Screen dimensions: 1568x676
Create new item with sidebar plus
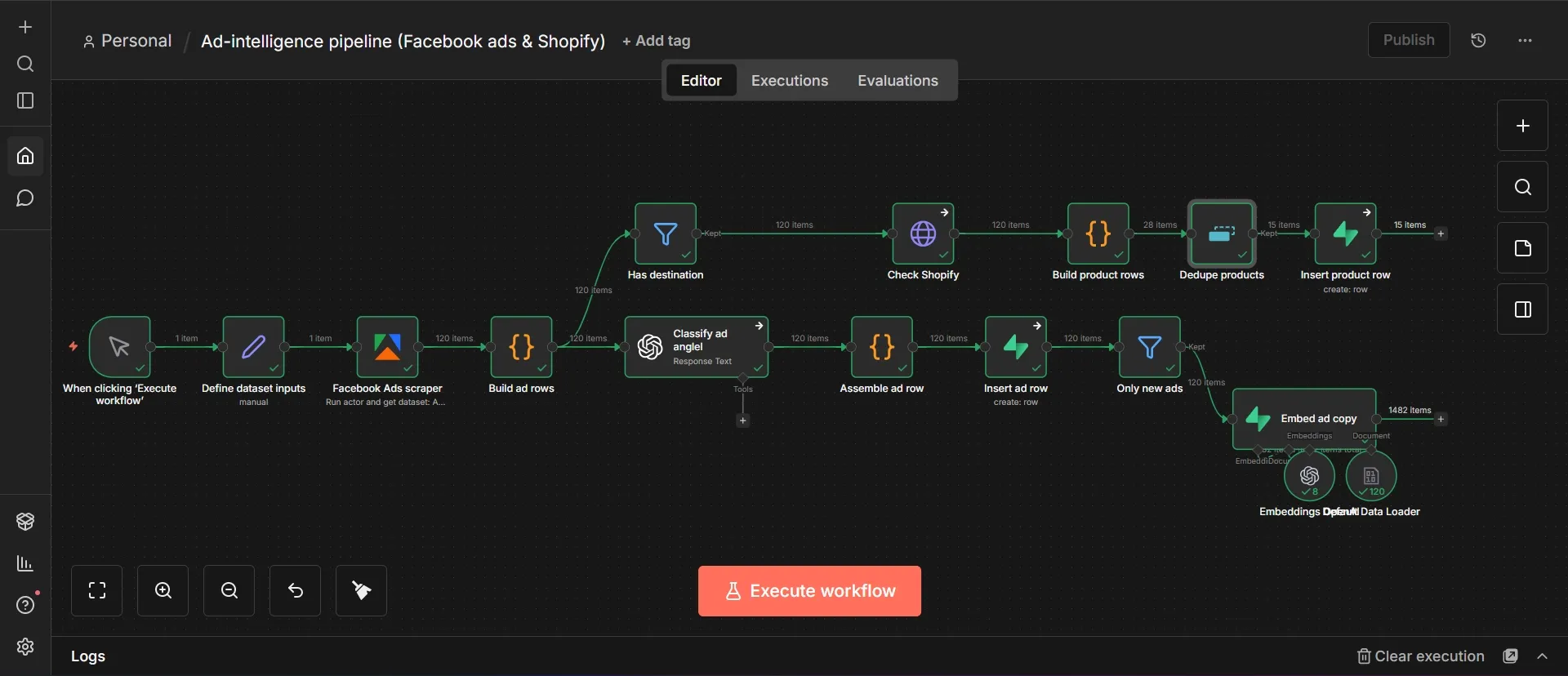(25, 27)
